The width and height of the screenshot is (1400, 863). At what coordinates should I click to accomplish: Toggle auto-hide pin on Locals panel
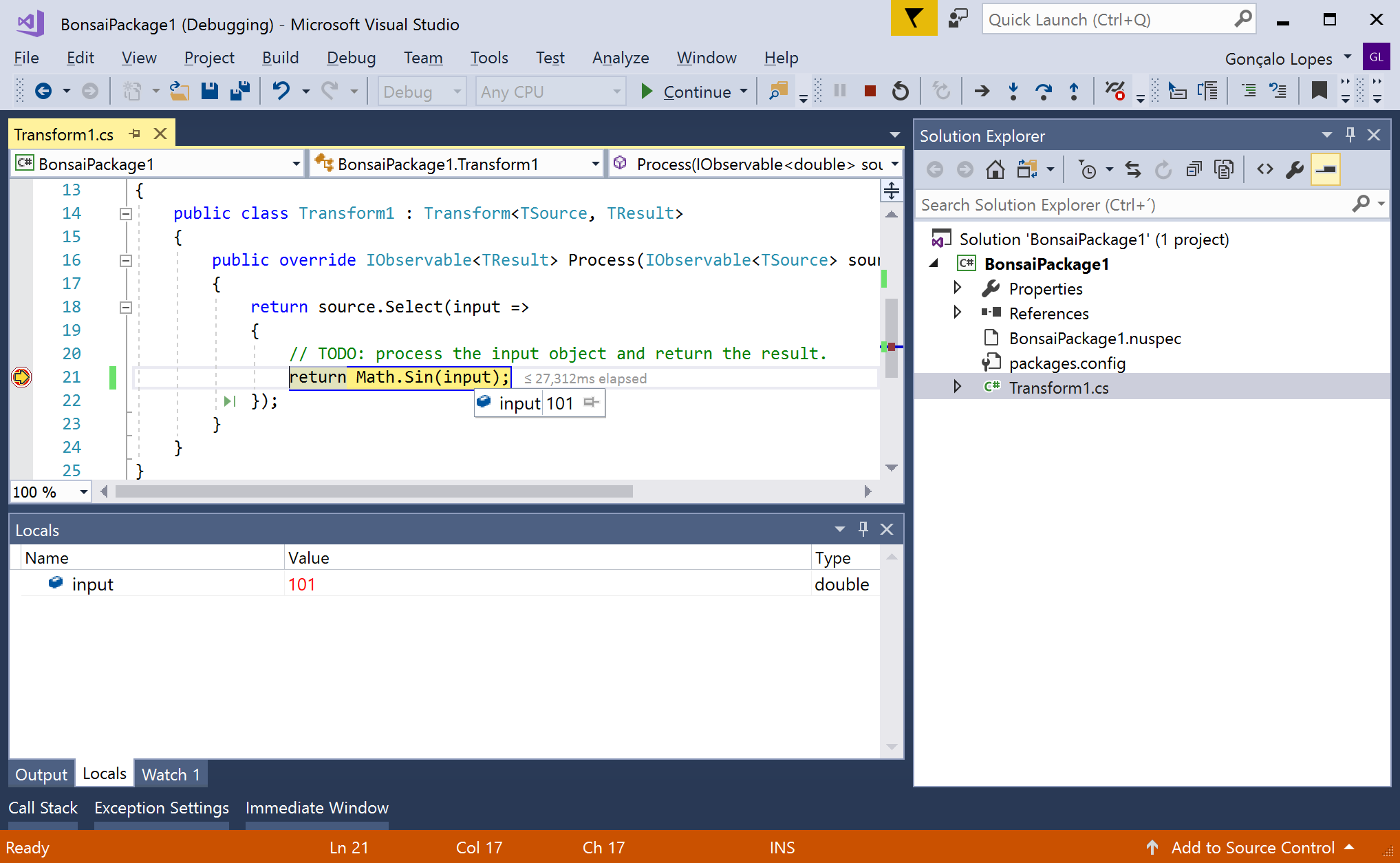coord(863,529)
